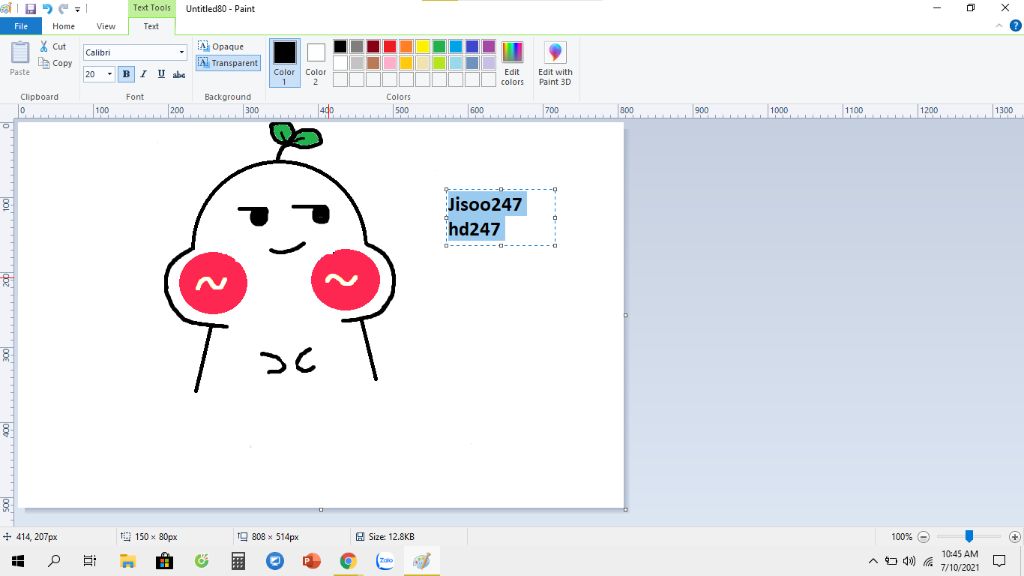This screenshot has width=1024, height=576.
Task: Click Edit with Paint 3D
Action: pos(555,63)
